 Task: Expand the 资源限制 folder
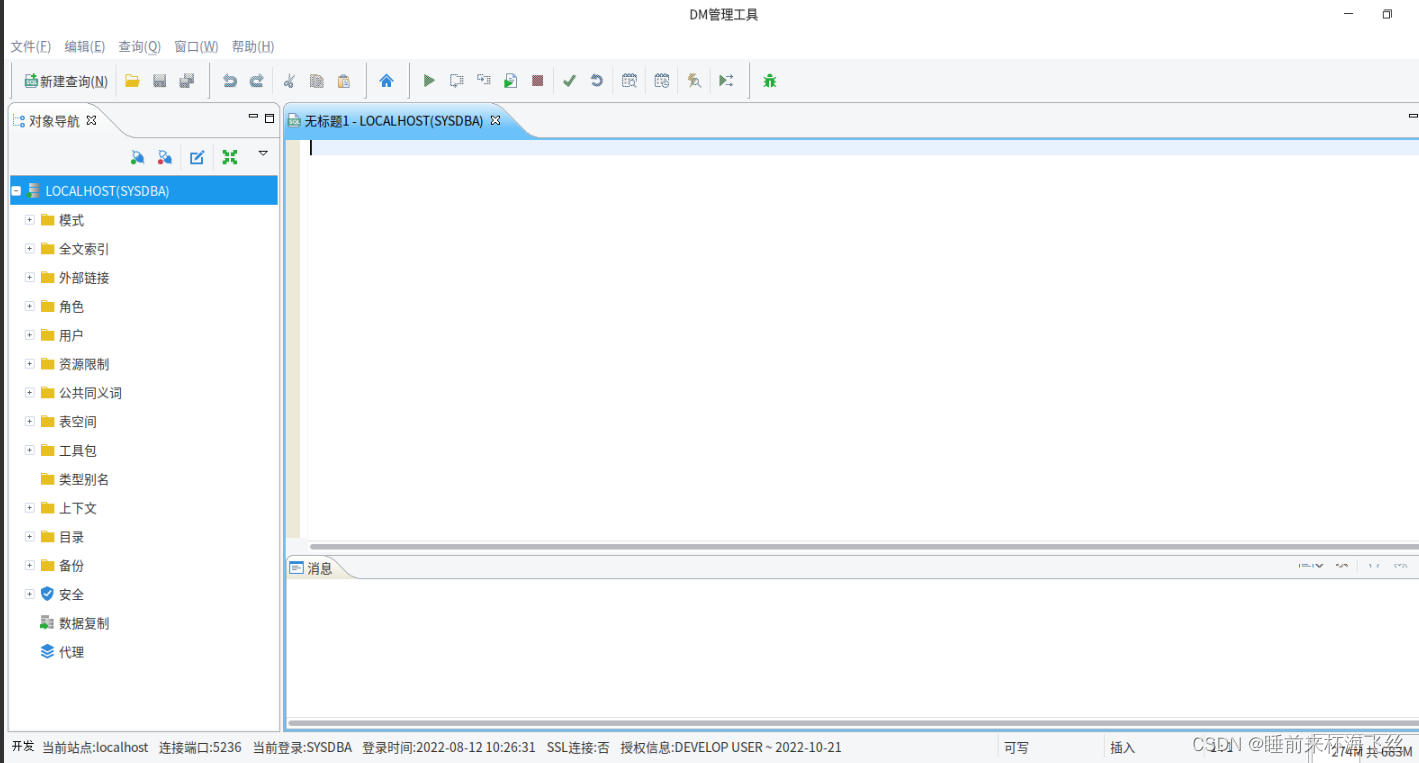[x=30, y=363]
